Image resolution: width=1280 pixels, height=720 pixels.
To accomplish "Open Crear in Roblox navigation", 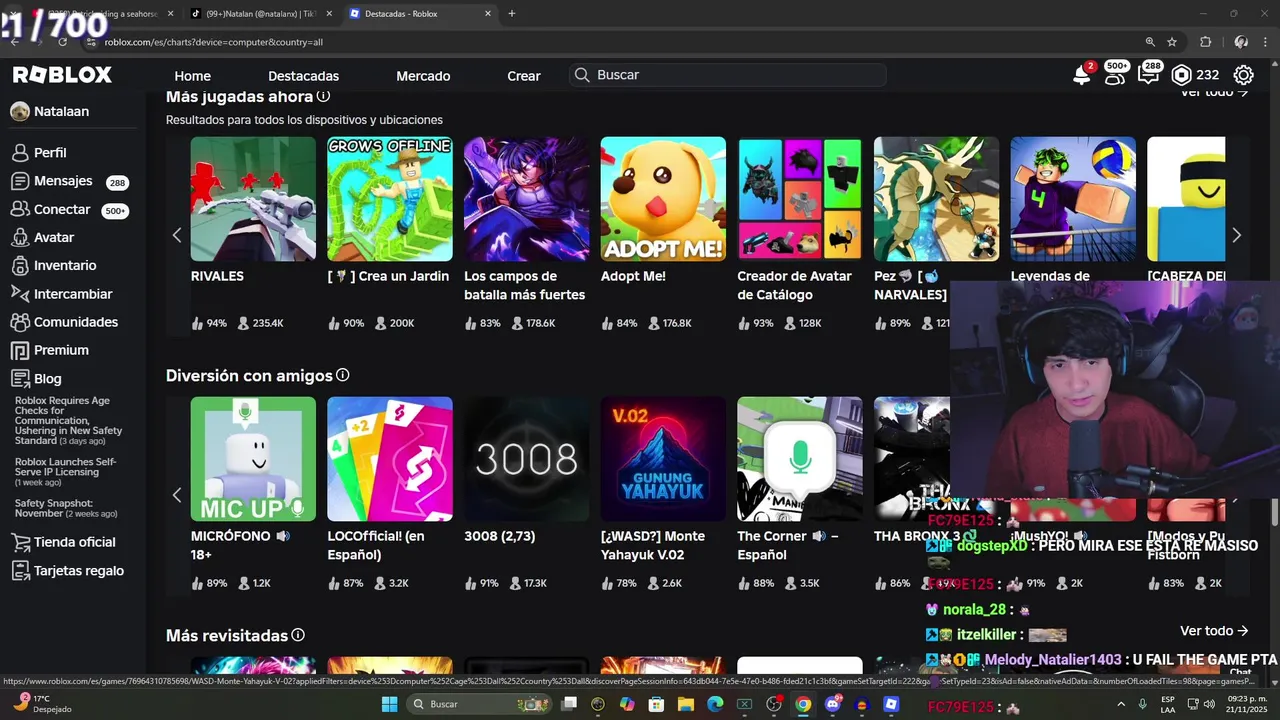I will tap(523, 76).
